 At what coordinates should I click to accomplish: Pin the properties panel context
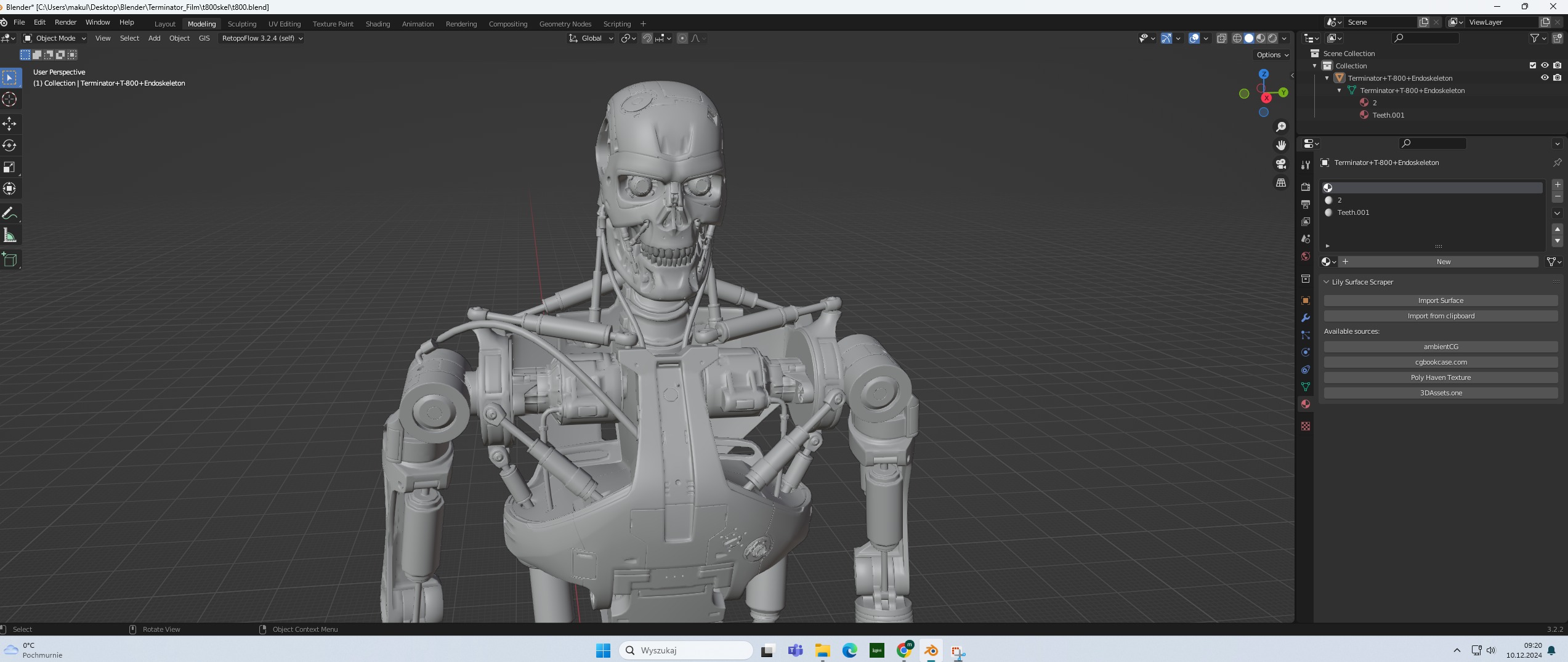point(1557,163)
